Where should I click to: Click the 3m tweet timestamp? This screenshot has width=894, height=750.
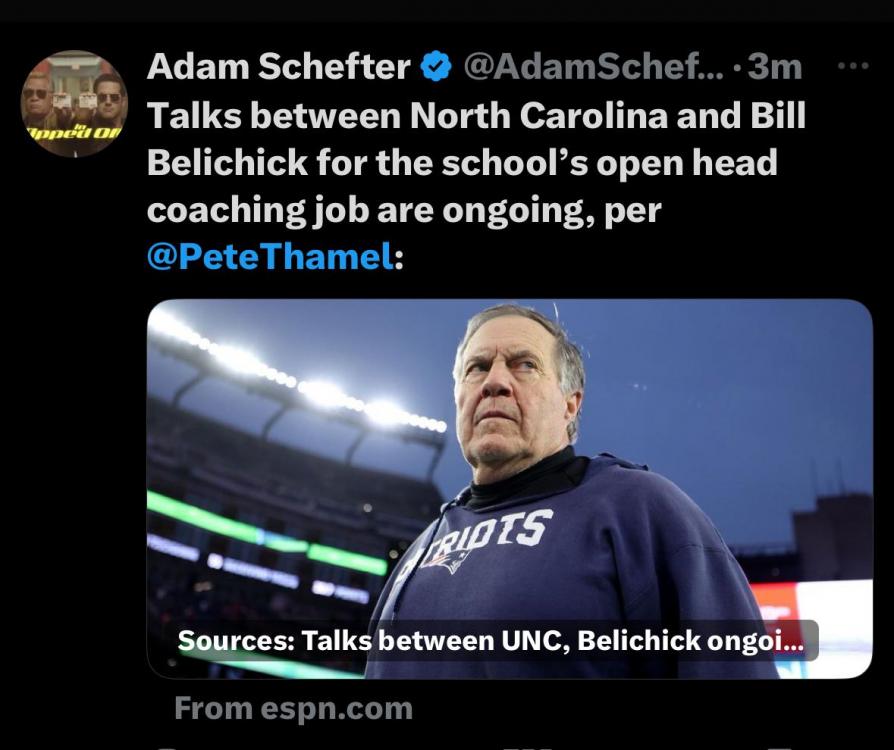pos(774,67)
